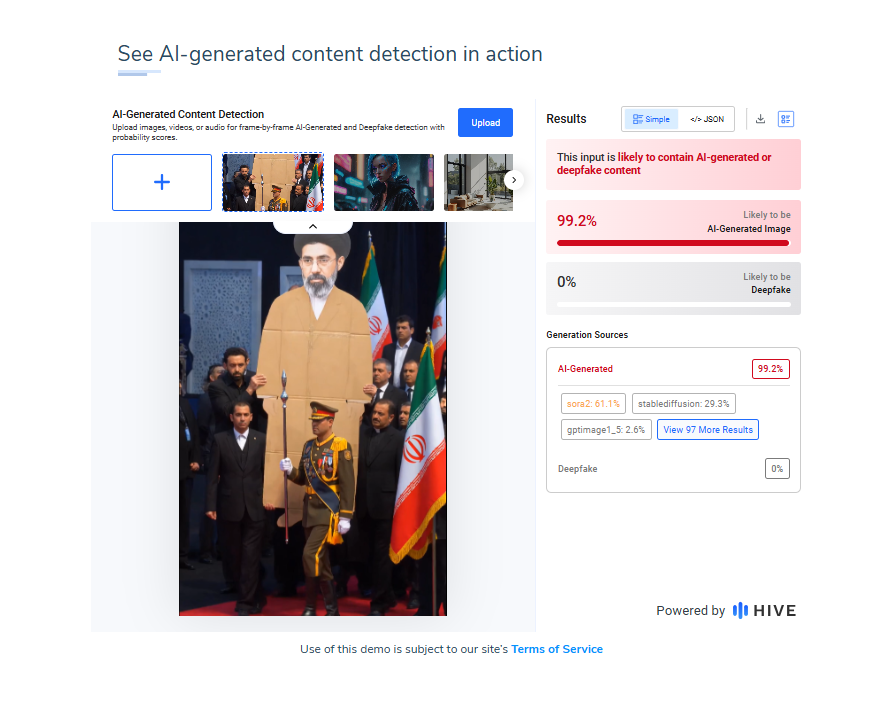Open the Terms of Service link

[x=557, y=649]
